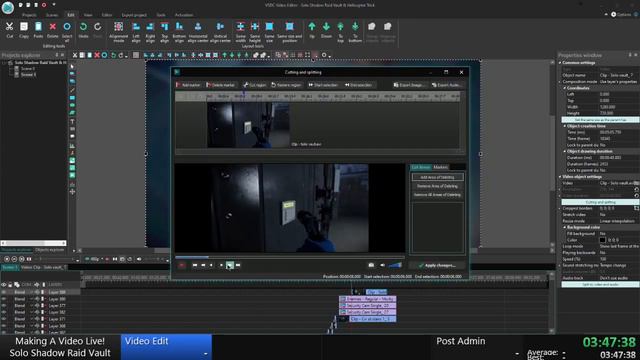
Task: Open the Projects ribbon tab
Action: (x=29, y=15)
